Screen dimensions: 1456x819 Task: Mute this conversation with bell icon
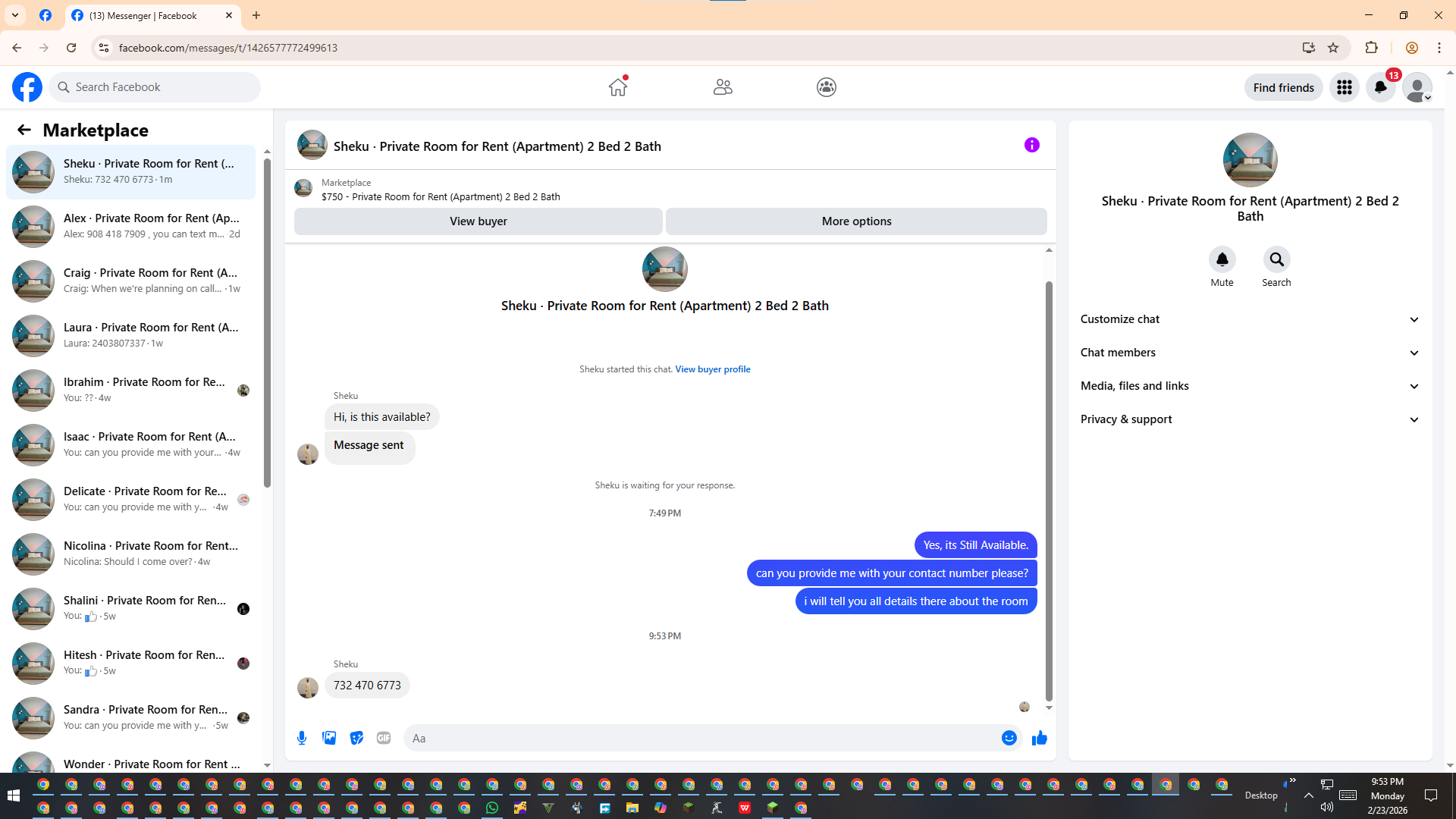click(1222, 260)
